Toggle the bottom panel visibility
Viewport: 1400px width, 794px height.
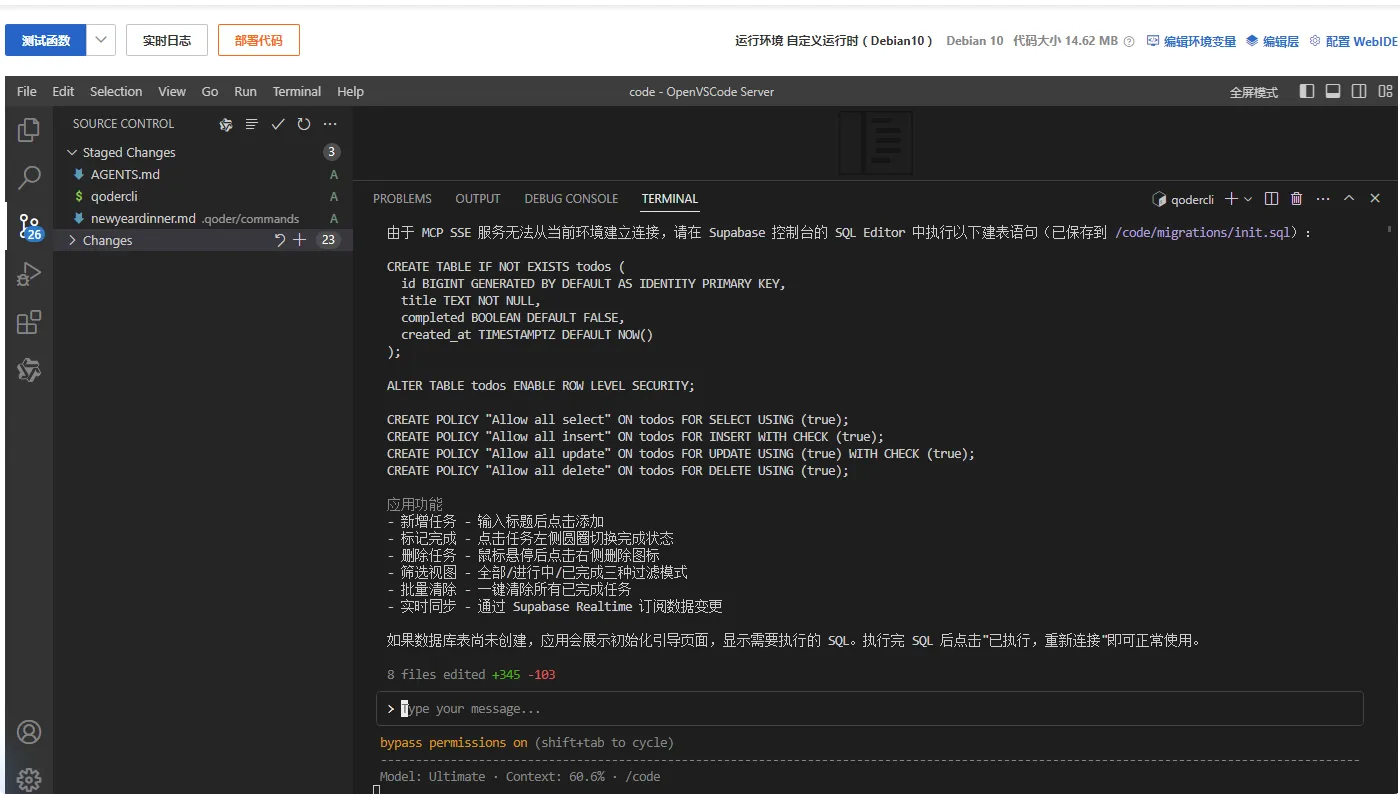1332,90
